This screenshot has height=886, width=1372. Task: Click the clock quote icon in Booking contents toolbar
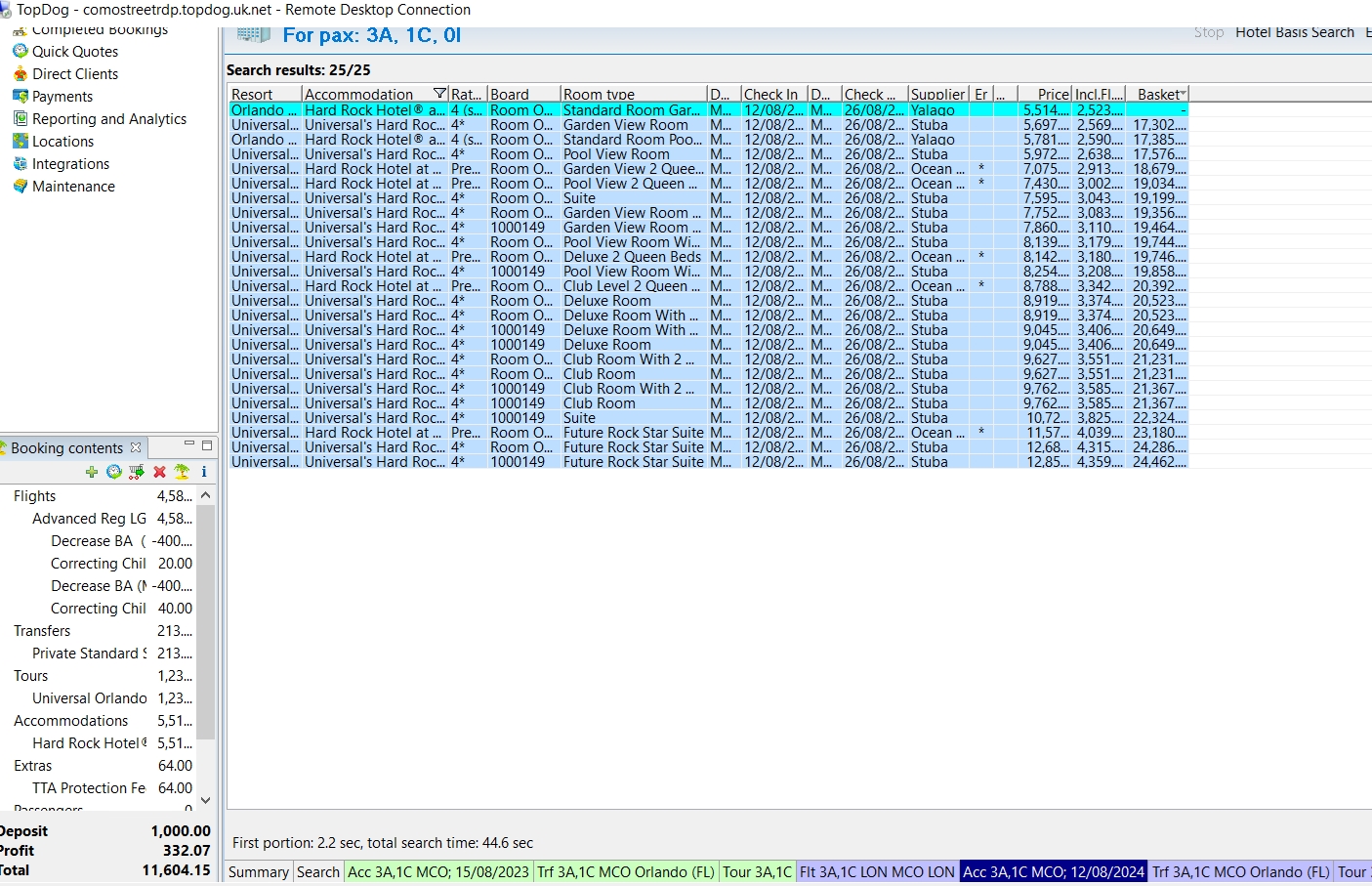(114, 472)
